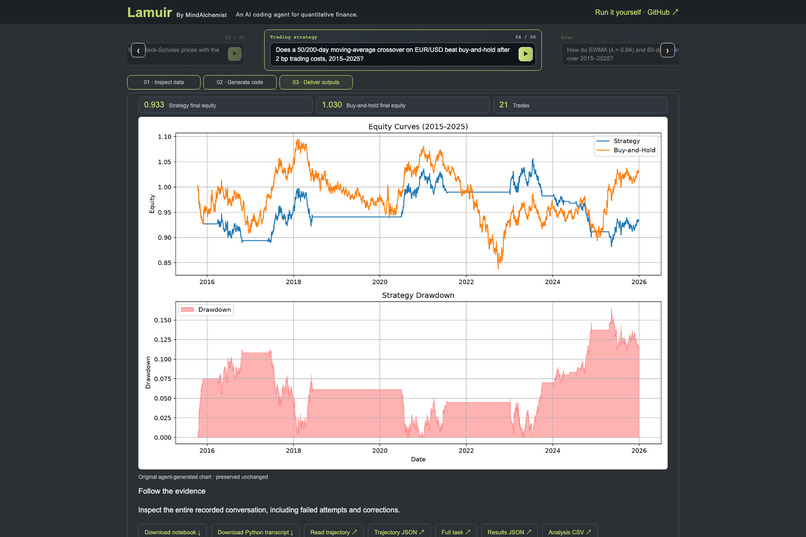806x537 pixels.
Task: Click the Strategy Drawdown chart title
Action: 418,295
